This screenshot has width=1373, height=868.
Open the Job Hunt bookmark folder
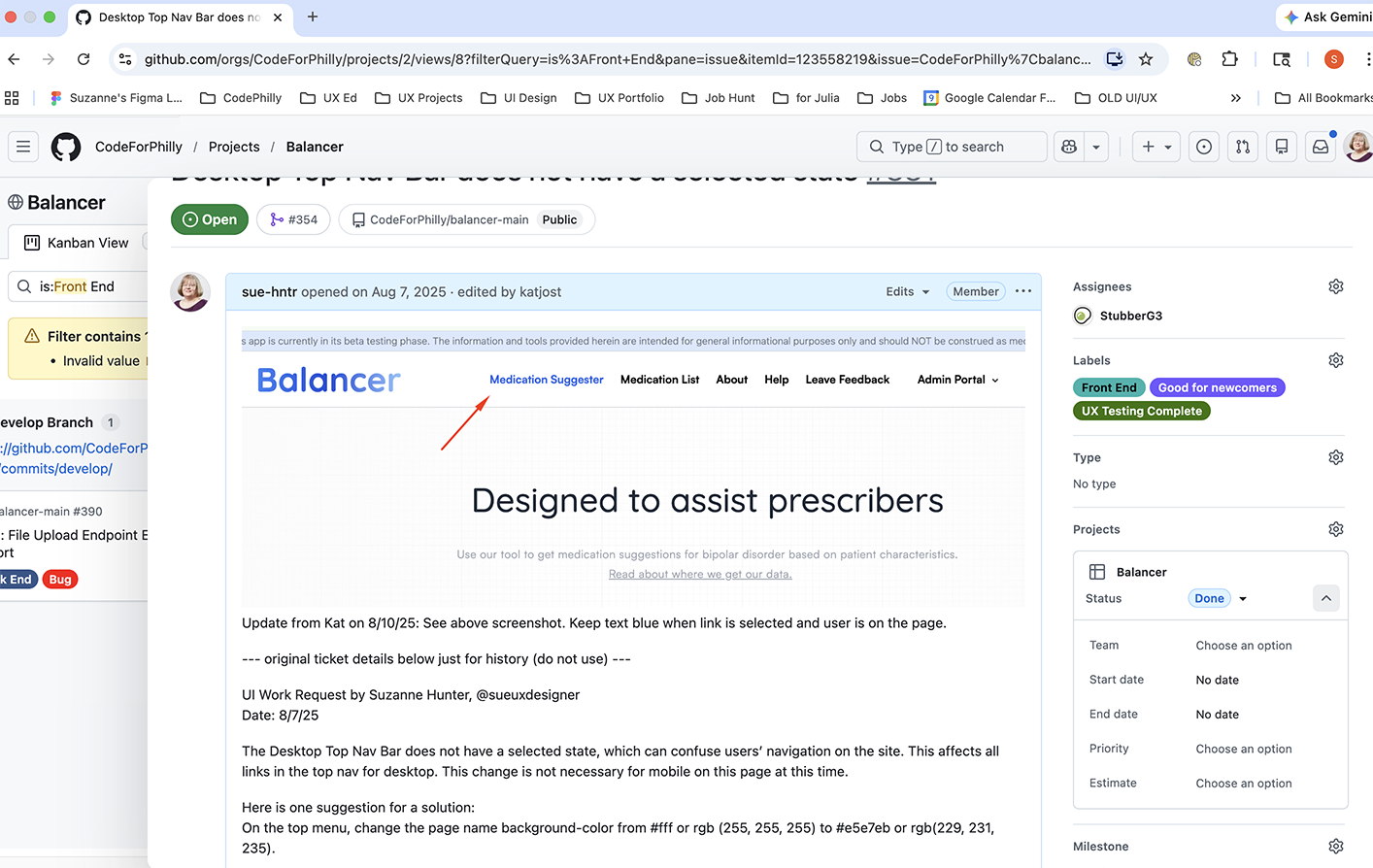(719, 98)
